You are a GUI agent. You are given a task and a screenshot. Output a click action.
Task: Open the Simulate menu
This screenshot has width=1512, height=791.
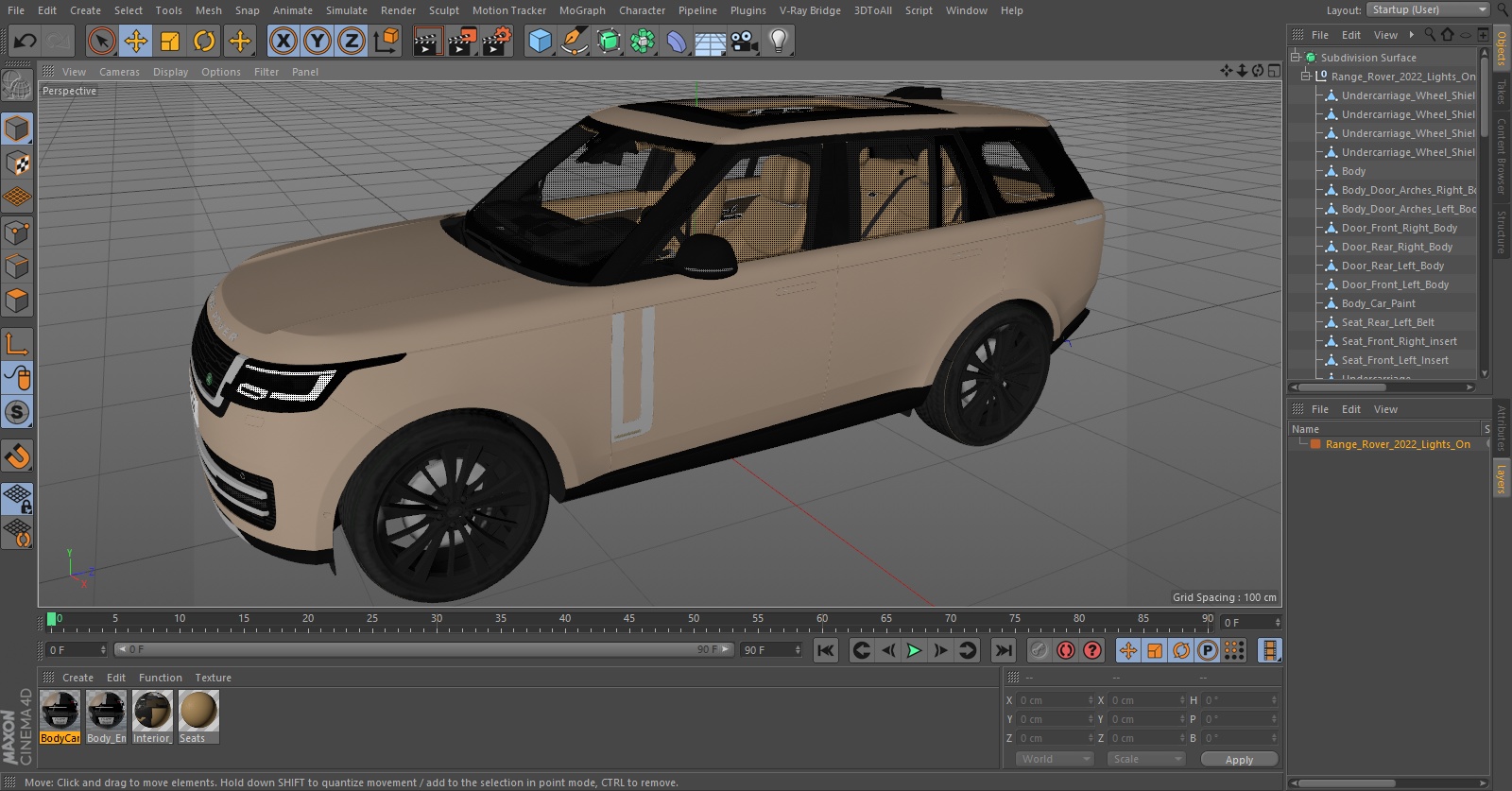pyautogui.click(x=346, y=10)
